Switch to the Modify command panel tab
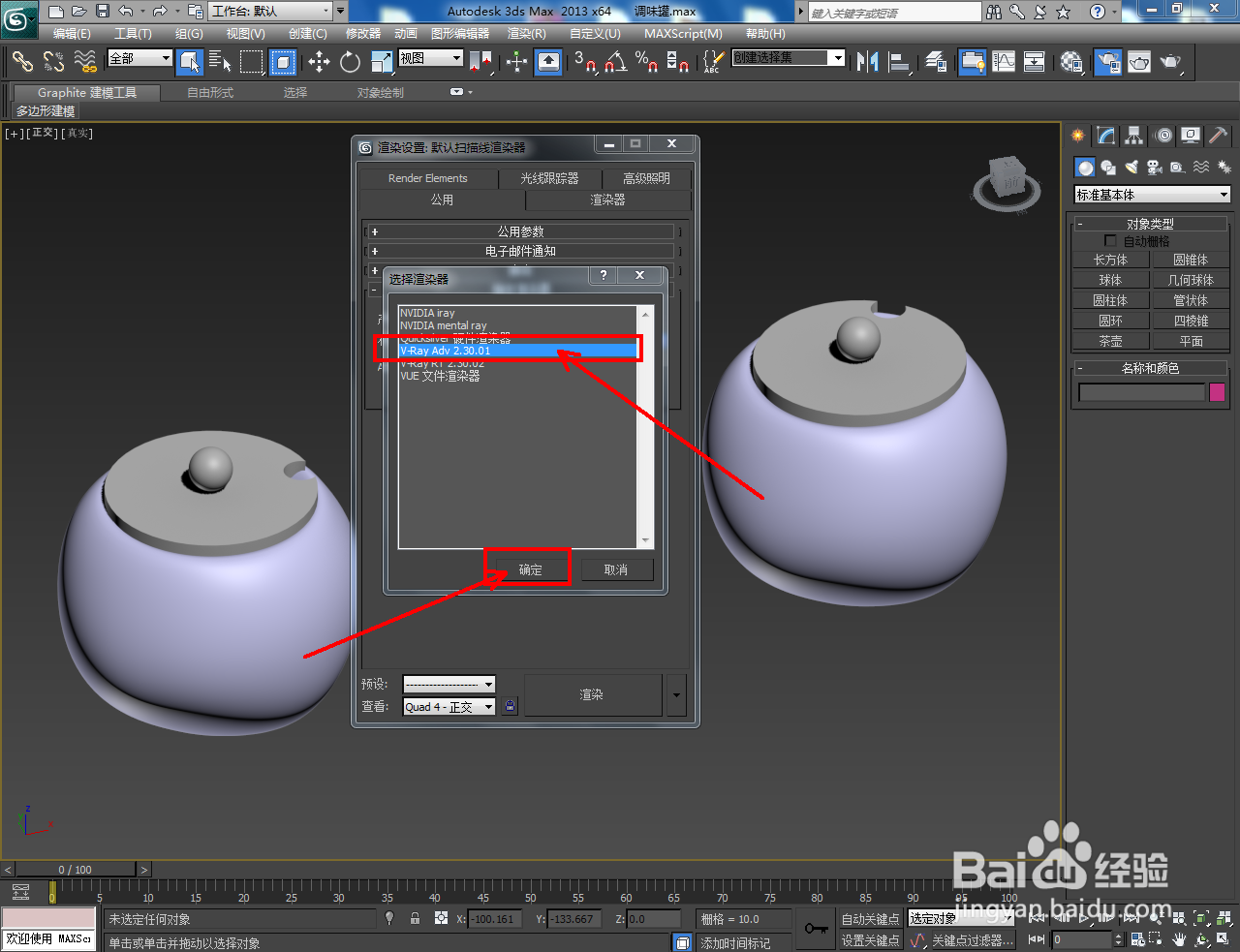 pyautogui.click(x=1105, y=136)
